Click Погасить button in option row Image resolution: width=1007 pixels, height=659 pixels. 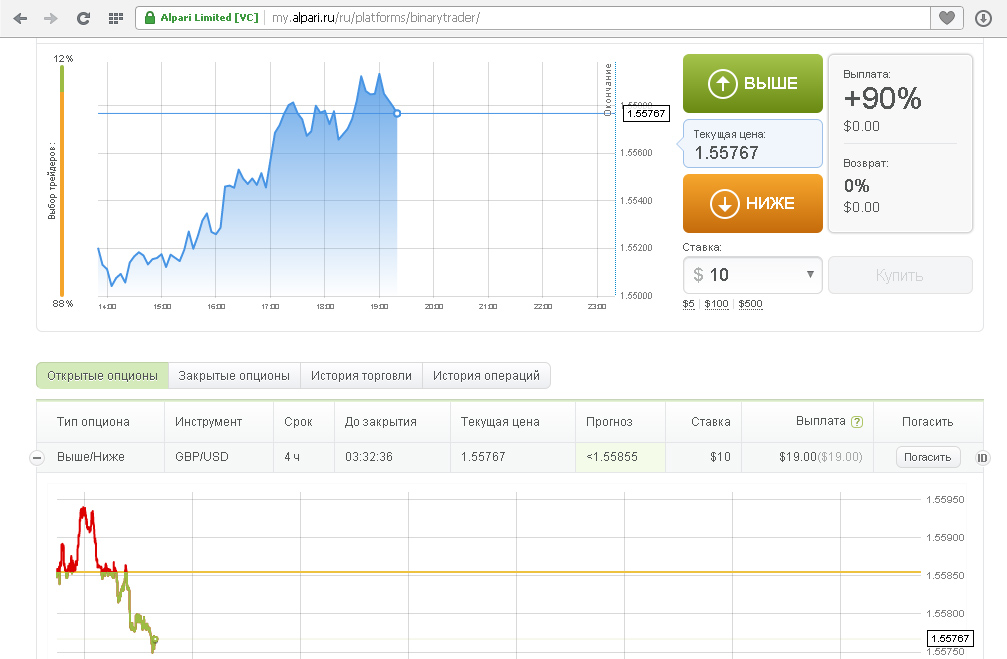point(928,457)
